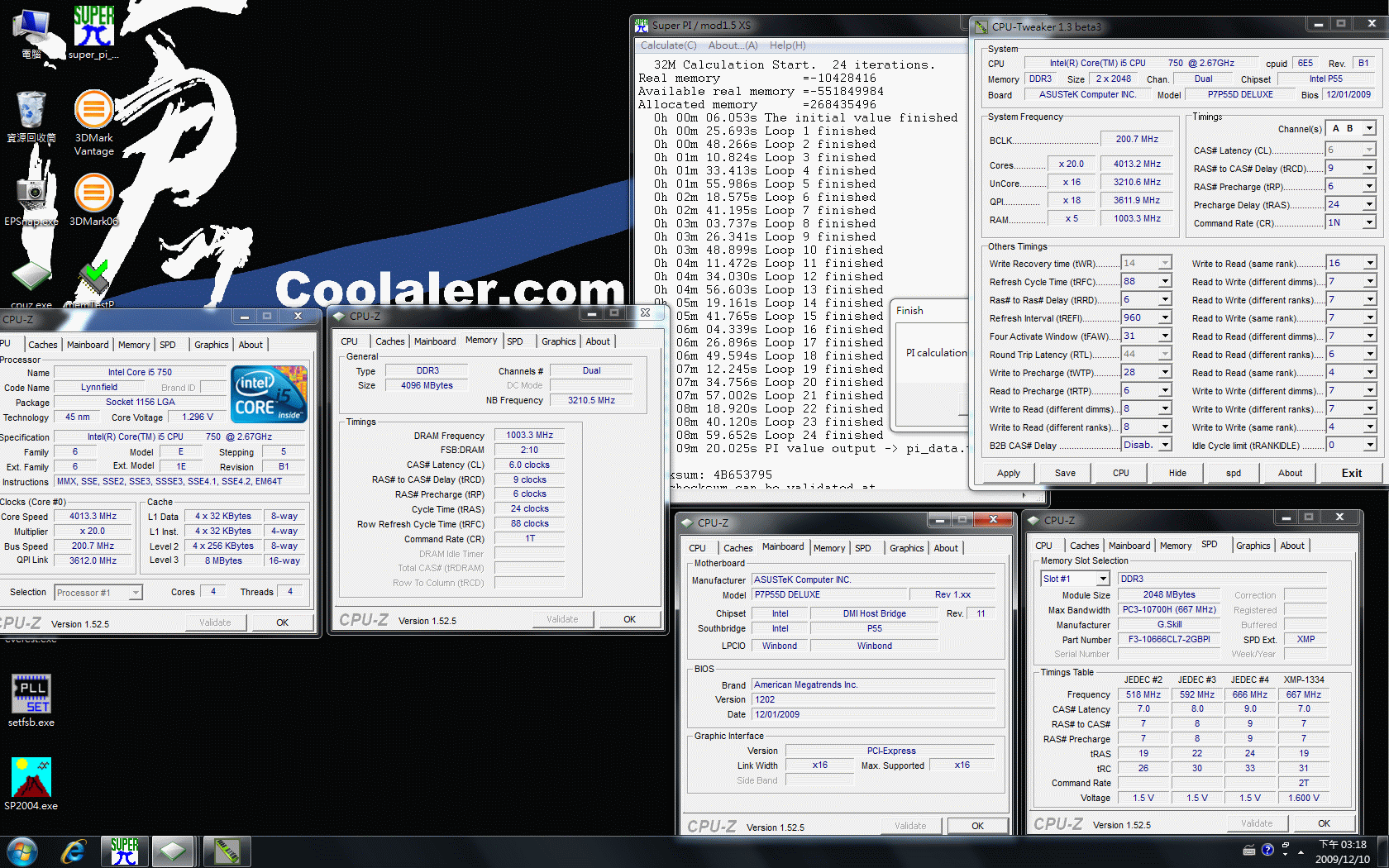Image resolution: width=1389 pixels, height=868 pixels.
Task: Open Precharge Delay (tRAS) dropdown
Action: click(1369, 205)
